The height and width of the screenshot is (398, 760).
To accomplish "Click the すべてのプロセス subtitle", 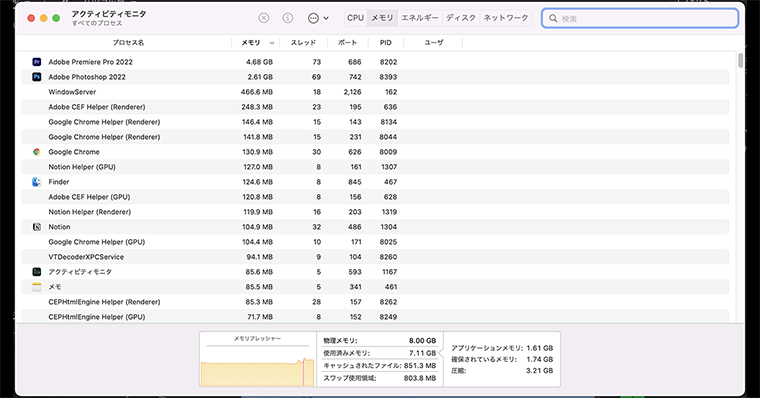I will coord(97,23).
